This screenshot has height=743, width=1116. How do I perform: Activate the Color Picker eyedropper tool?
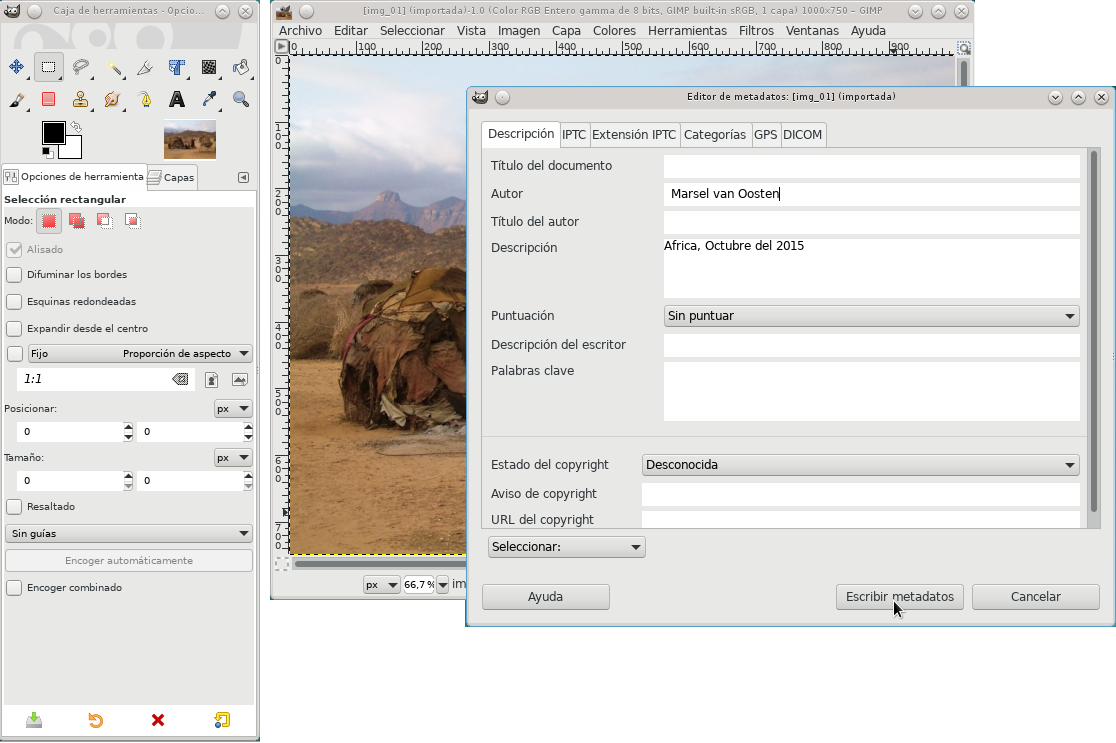pyautogui.click(x=209, y=100)
